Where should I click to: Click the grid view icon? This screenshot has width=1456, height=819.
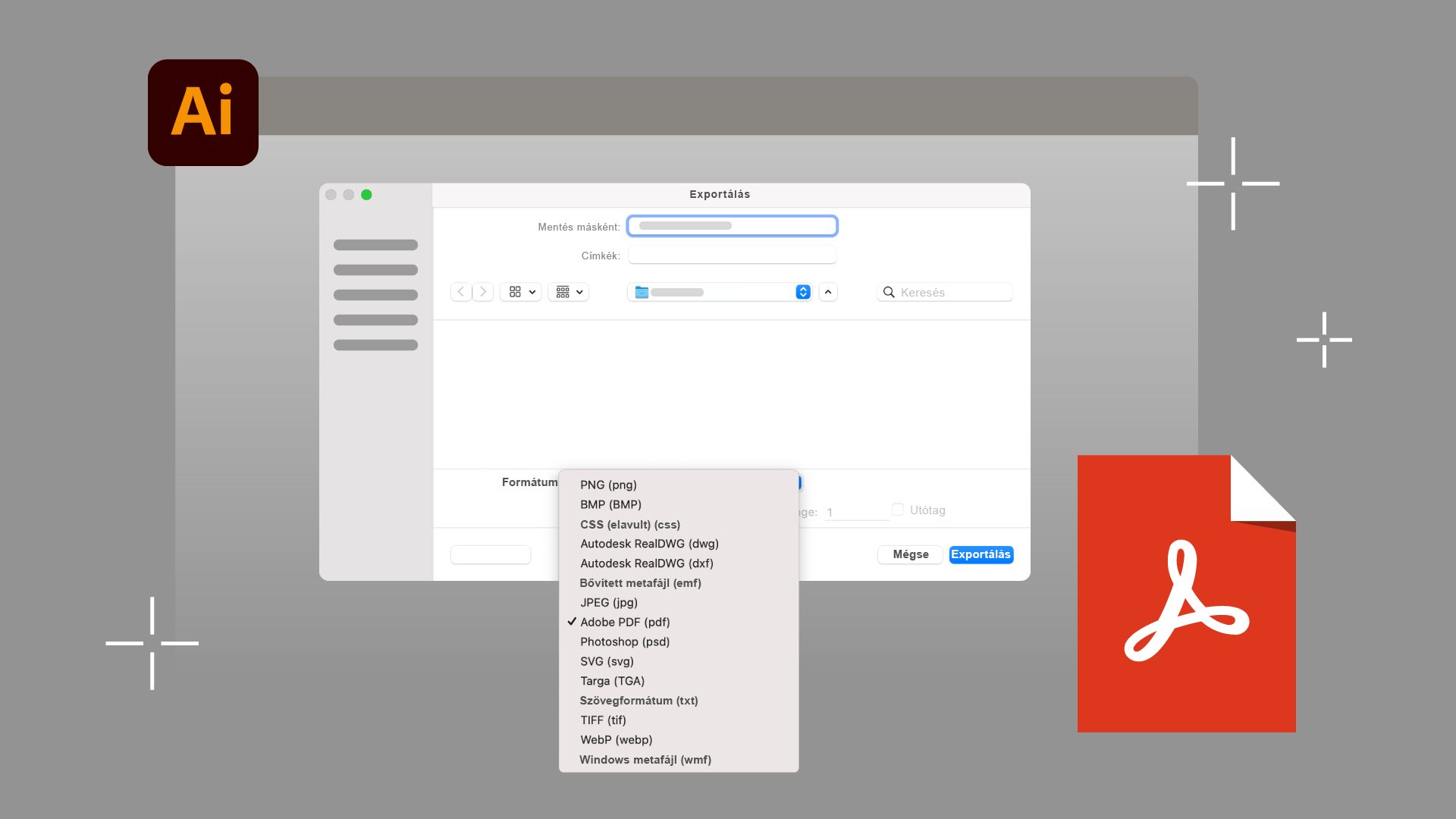coord(515,291)
